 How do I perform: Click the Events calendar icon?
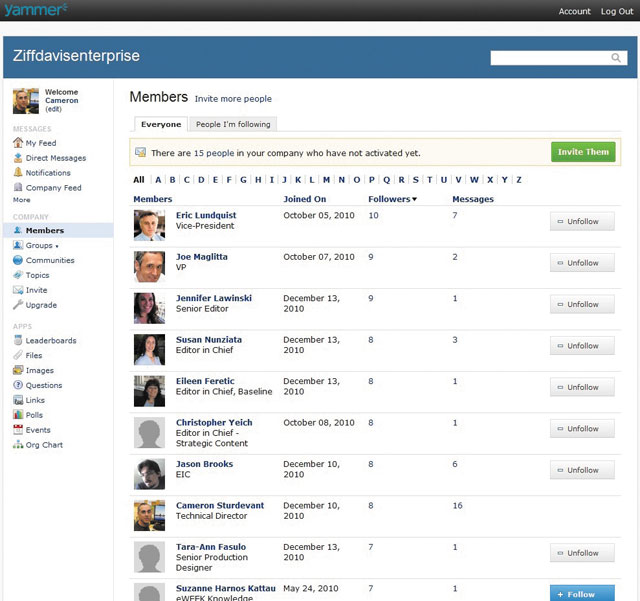pyautogui.click(x=18, y=430)
